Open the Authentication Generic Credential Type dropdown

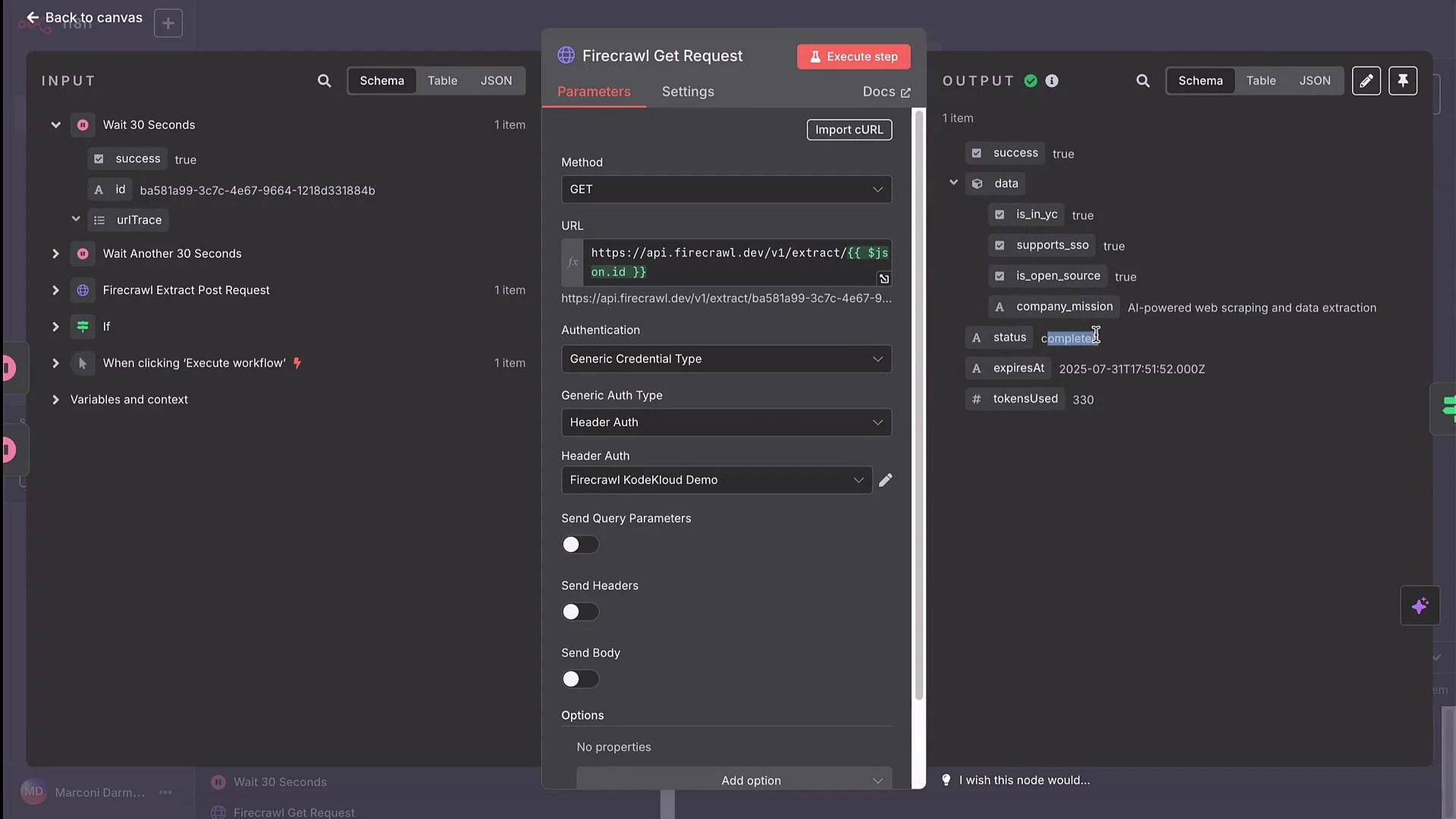[726, 359]
